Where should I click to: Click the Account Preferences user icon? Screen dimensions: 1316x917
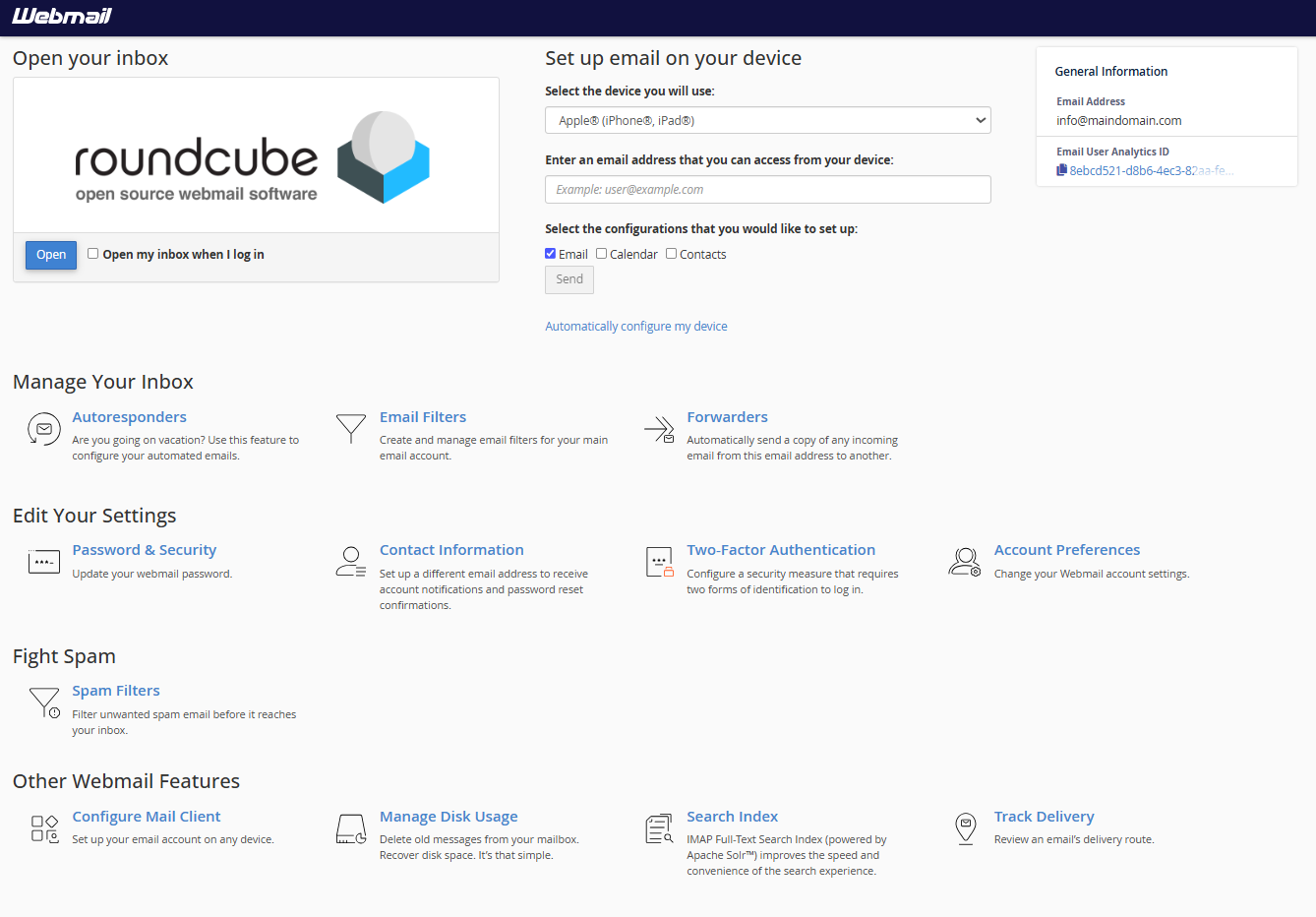click(x=965, y=562)
